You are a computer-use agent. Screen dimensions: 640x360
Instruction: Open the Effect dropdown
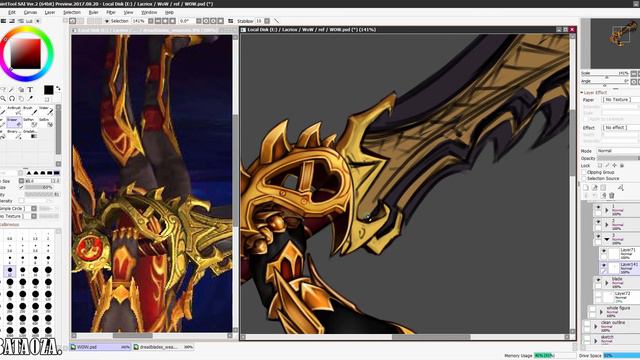[x=621, y=128]
